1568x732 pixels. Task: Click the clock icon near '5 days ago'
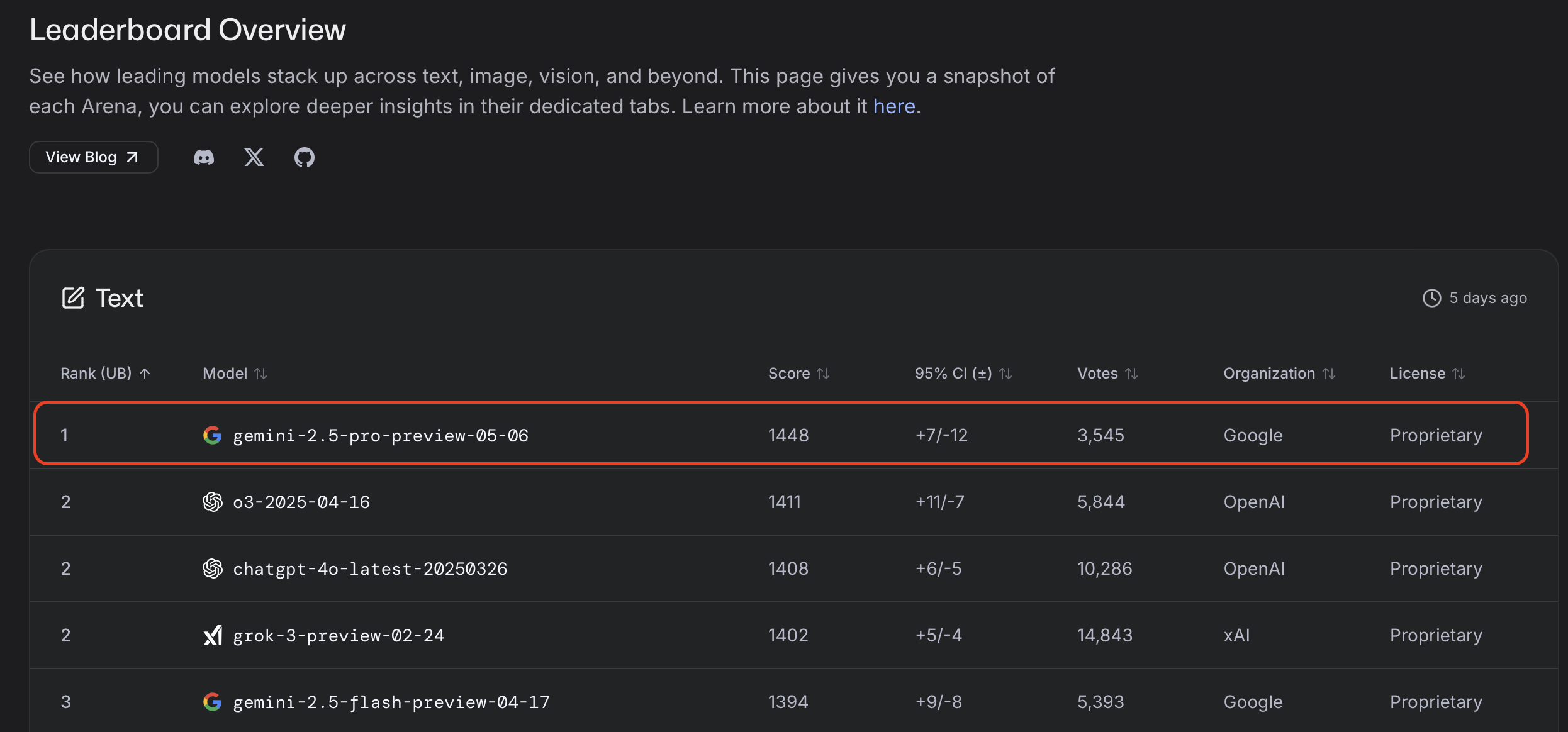click(x=1431, y=298)
